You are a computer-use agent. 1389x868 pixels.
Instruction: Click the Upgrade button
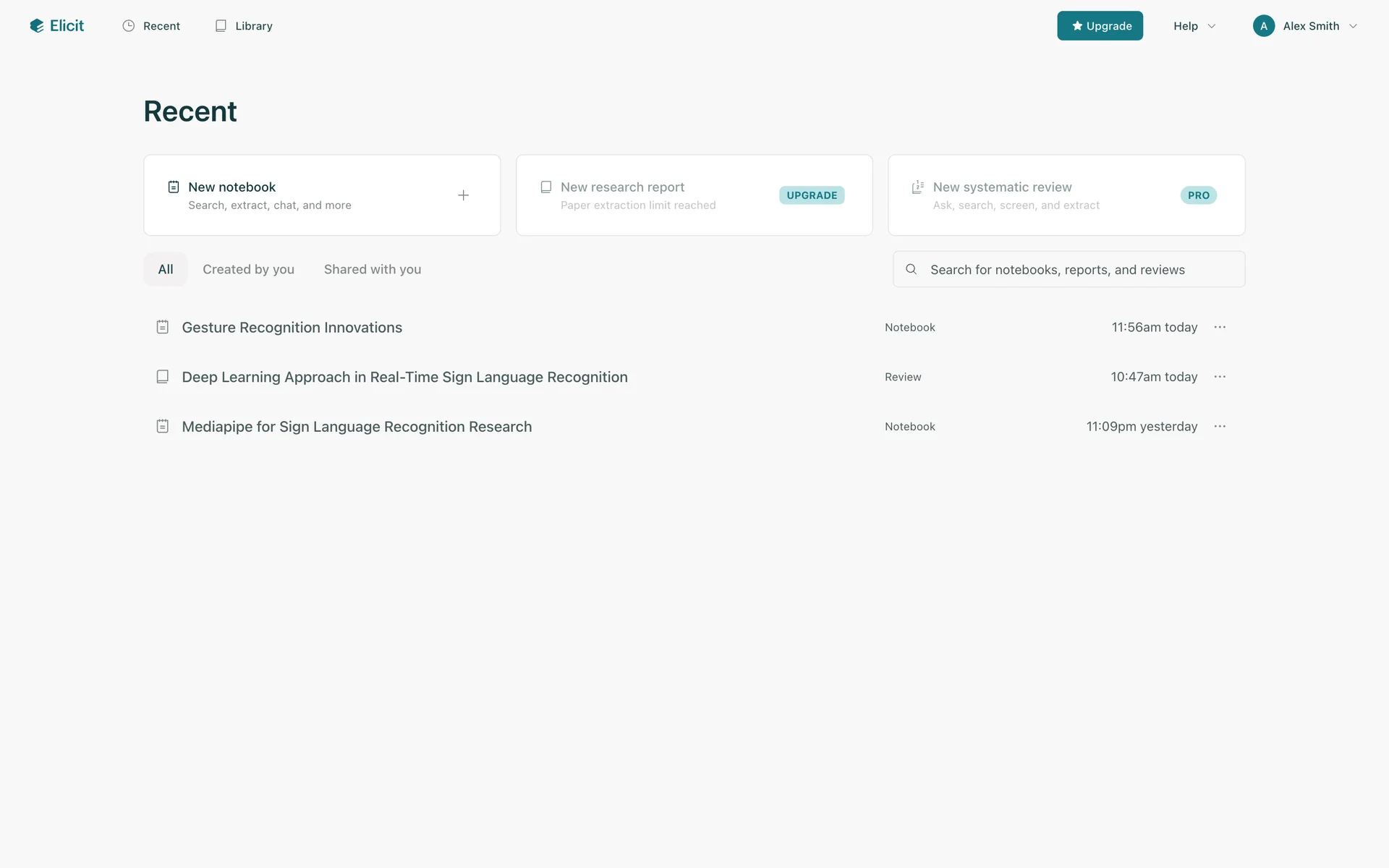point(1100,26)
